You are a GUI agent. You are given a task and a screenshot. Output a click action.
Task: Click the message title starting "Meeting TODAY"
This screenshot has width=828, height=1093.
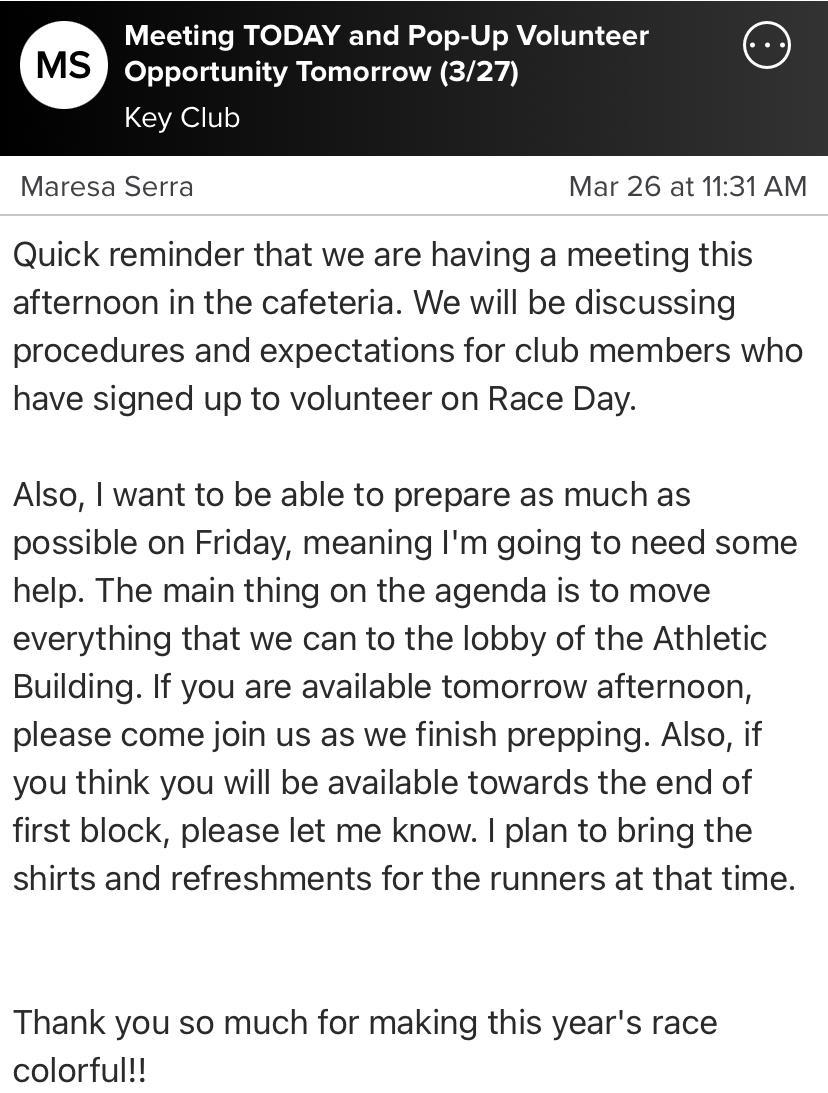(x=386, y=55)
